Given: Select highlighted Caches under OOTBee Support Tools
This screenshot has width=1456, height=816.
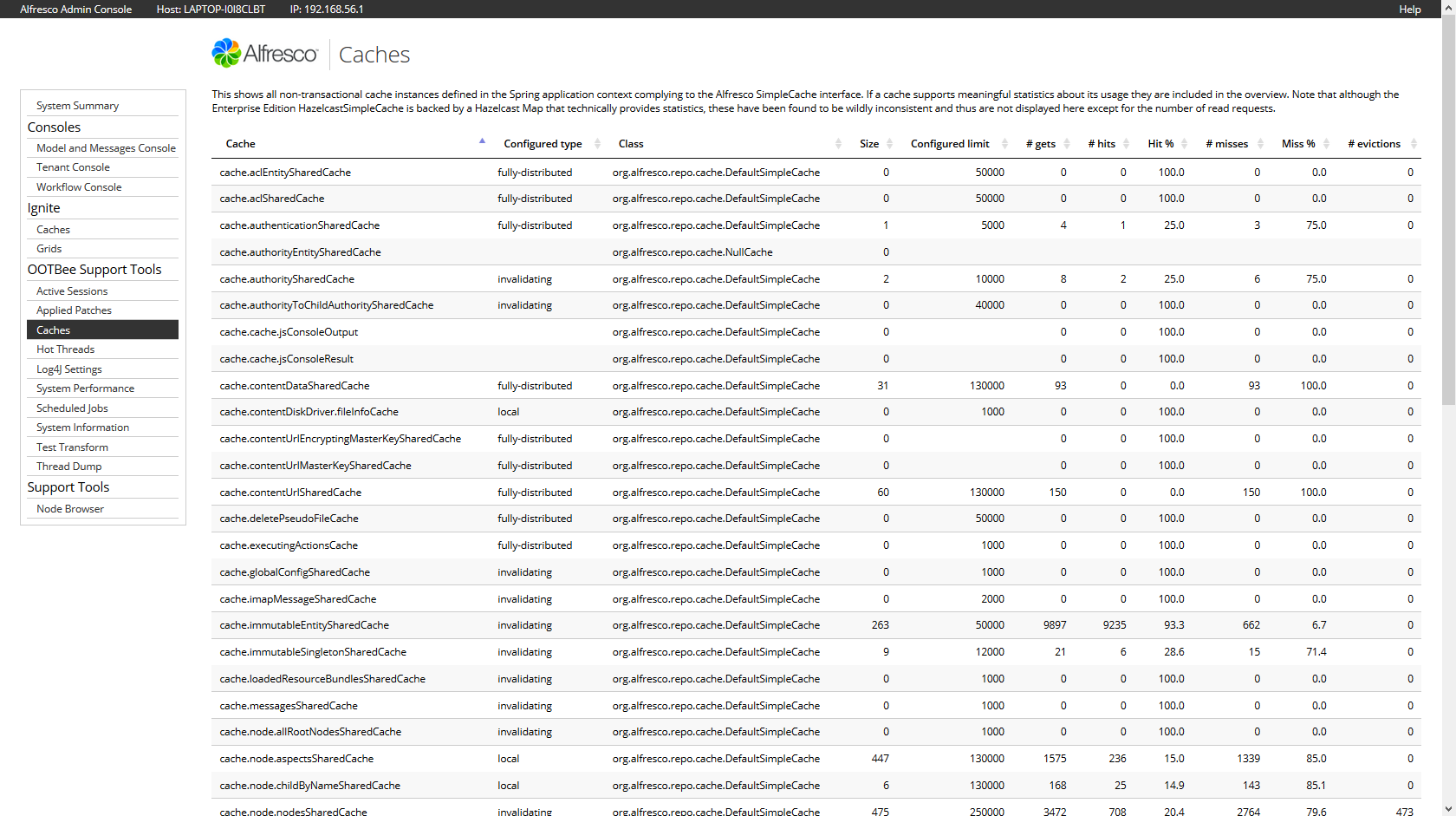Looking at the screenshot, I should pyautogui.click(x=102, y=330).
